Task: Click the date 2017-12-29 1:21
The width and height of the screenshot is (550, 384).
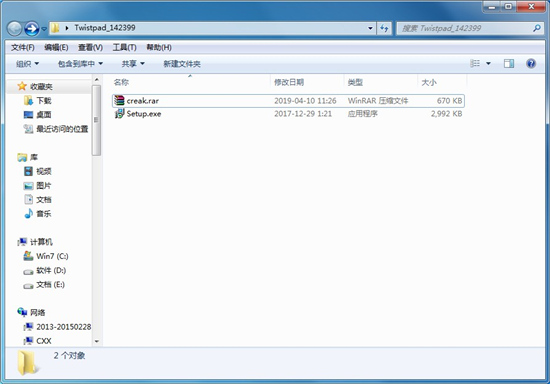Action: [x=303, y=114]
